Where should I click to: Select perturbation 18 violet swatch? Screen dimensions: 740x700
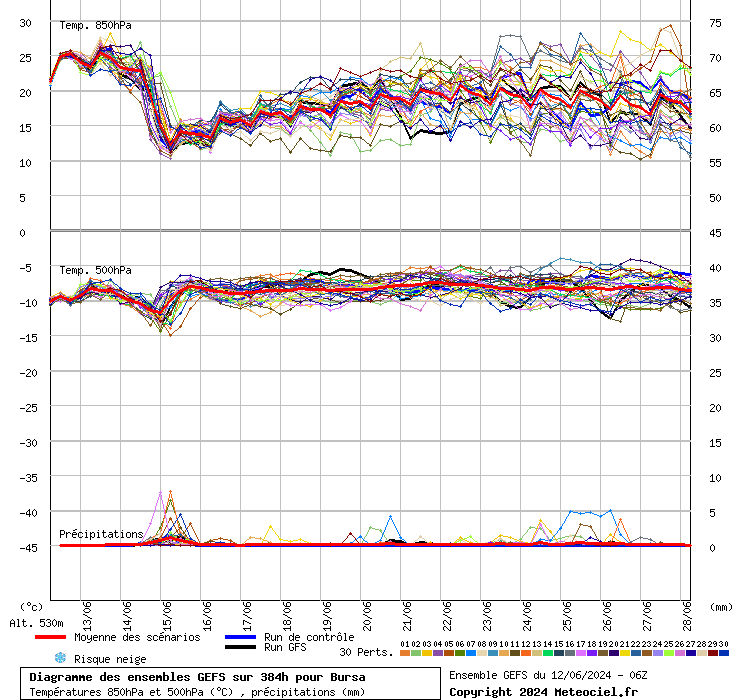coord(592,653)
